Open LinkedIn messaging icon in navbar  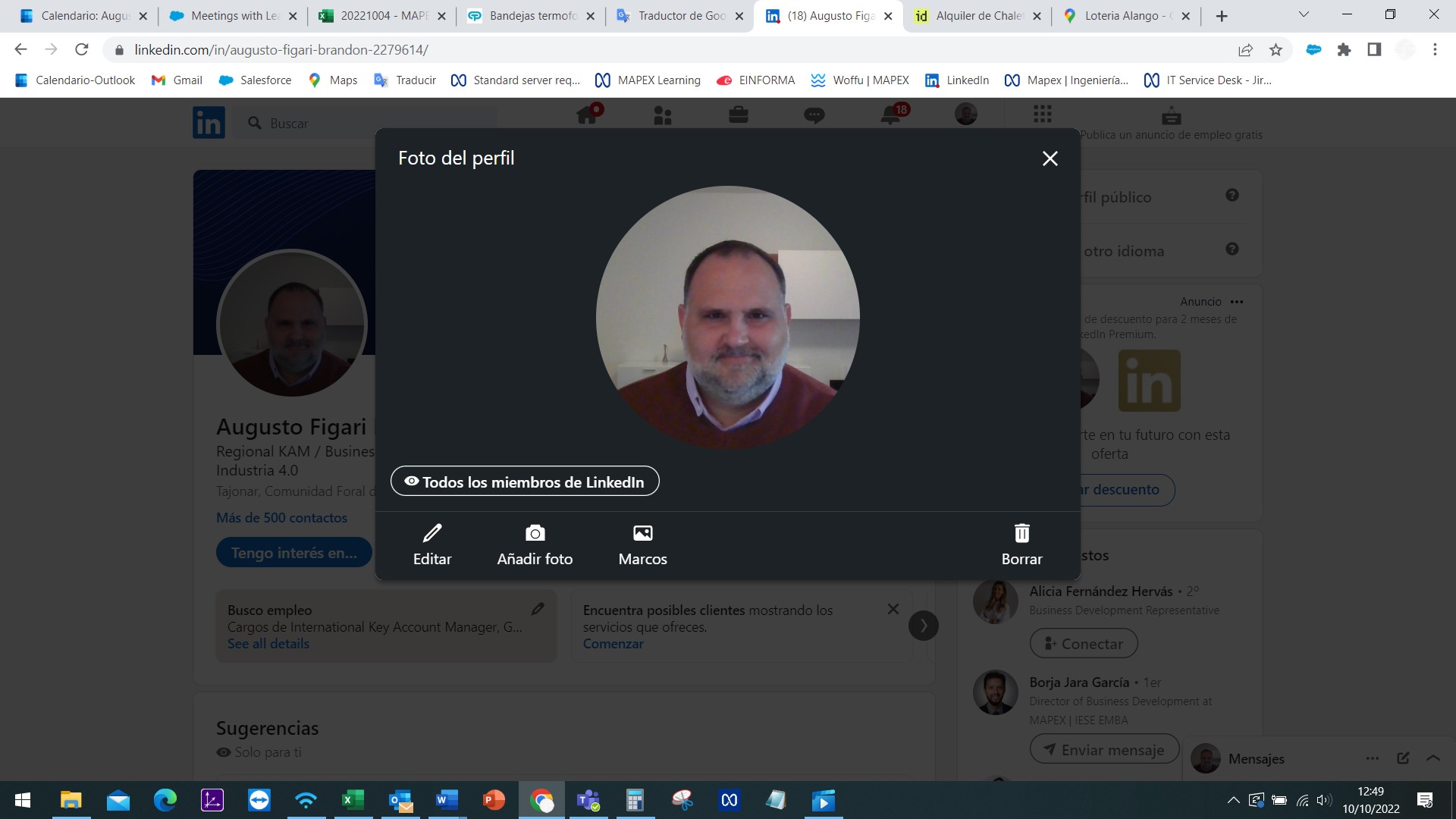814,115
